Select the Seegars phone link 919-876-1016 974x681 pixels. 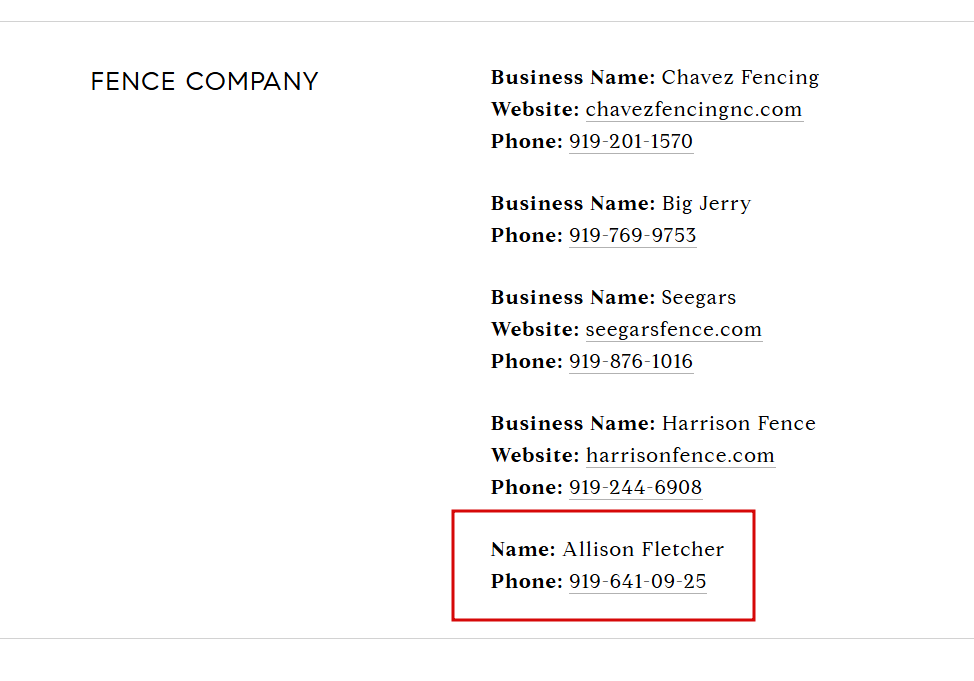click(x=630, y=362)
